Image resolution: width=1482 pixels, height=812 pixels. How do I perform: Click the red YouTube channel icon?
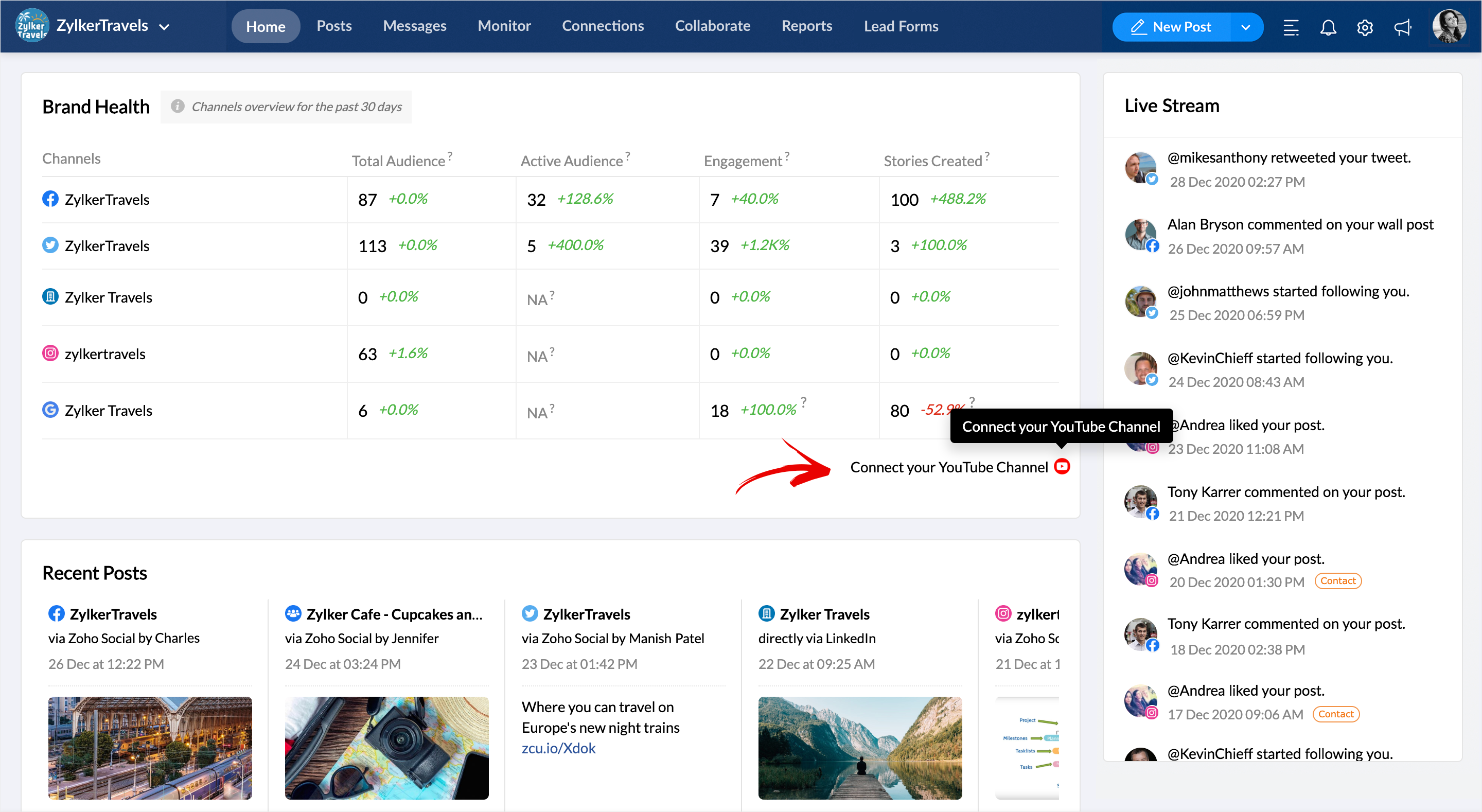1062,466
